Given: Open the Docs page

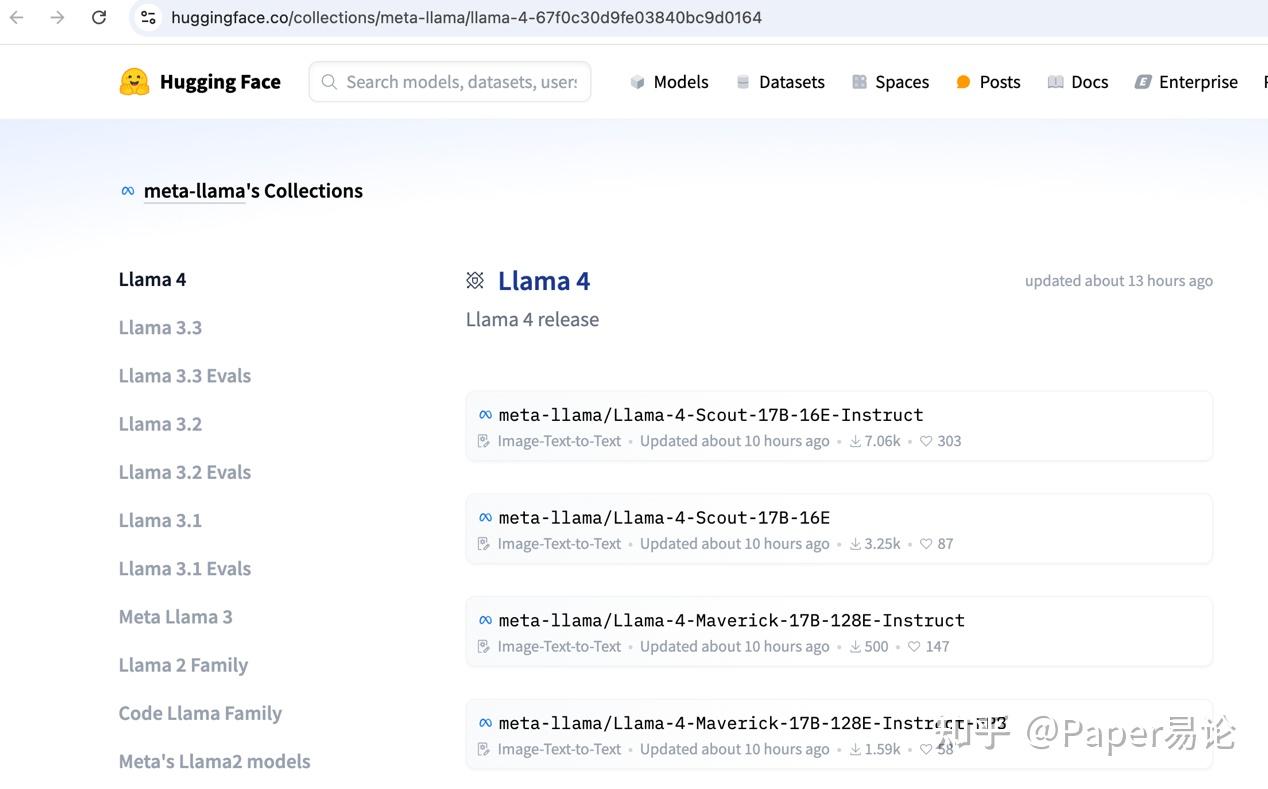Looking at the screenshot, I should [x=1077, y=82].
